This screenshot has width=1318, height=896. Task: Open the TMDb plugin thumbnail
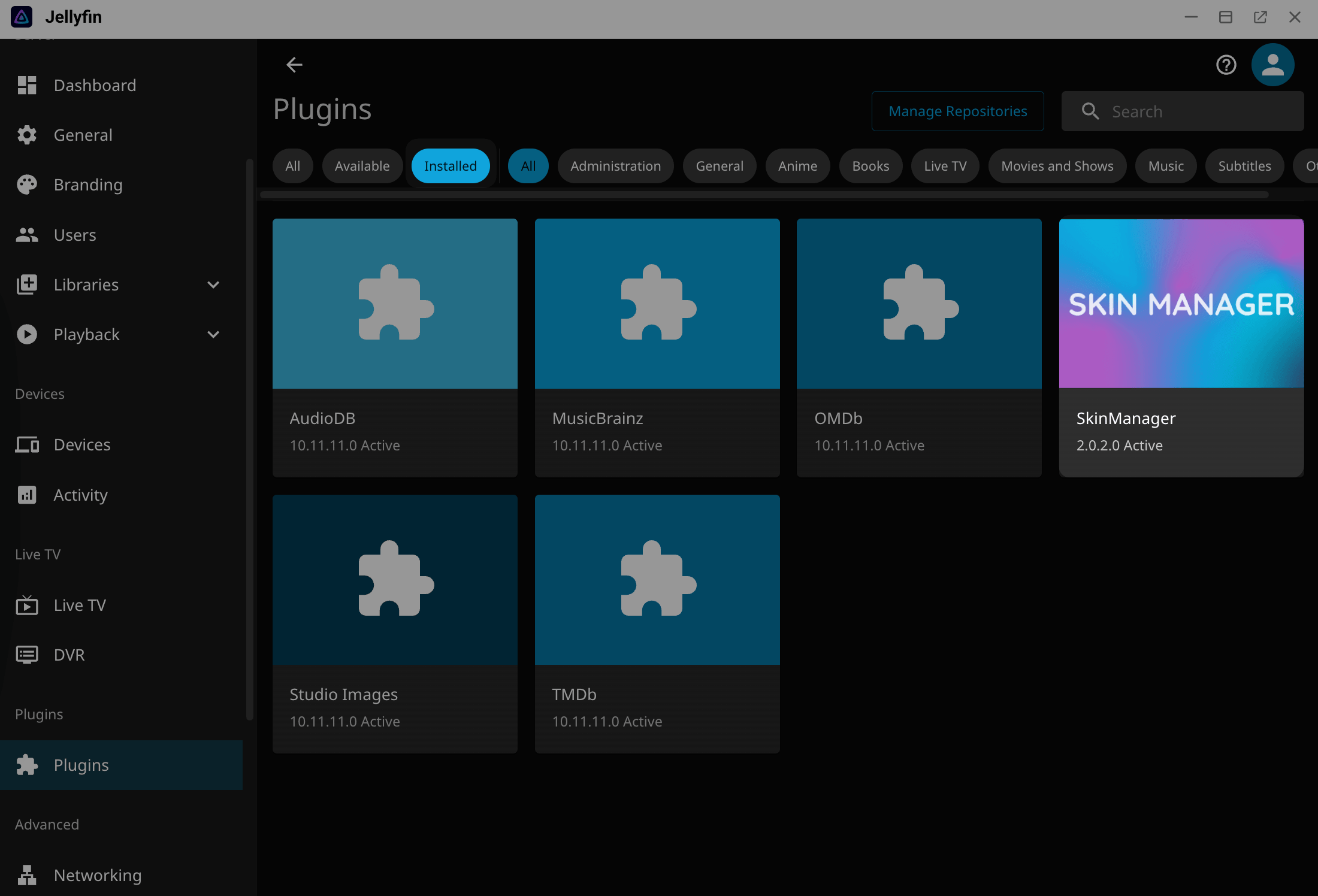(657, 580)
